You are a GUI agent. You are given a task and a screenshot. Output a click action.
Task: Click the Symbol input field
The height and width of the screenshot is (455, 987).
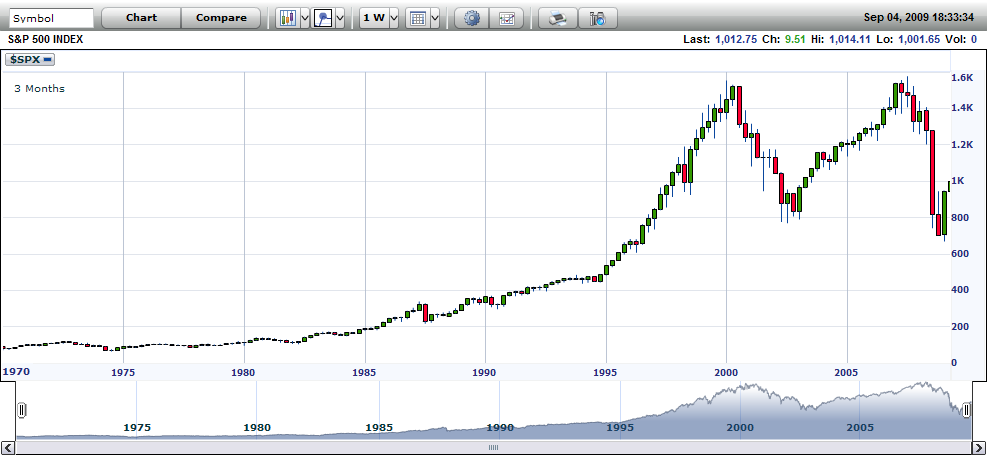52,18
